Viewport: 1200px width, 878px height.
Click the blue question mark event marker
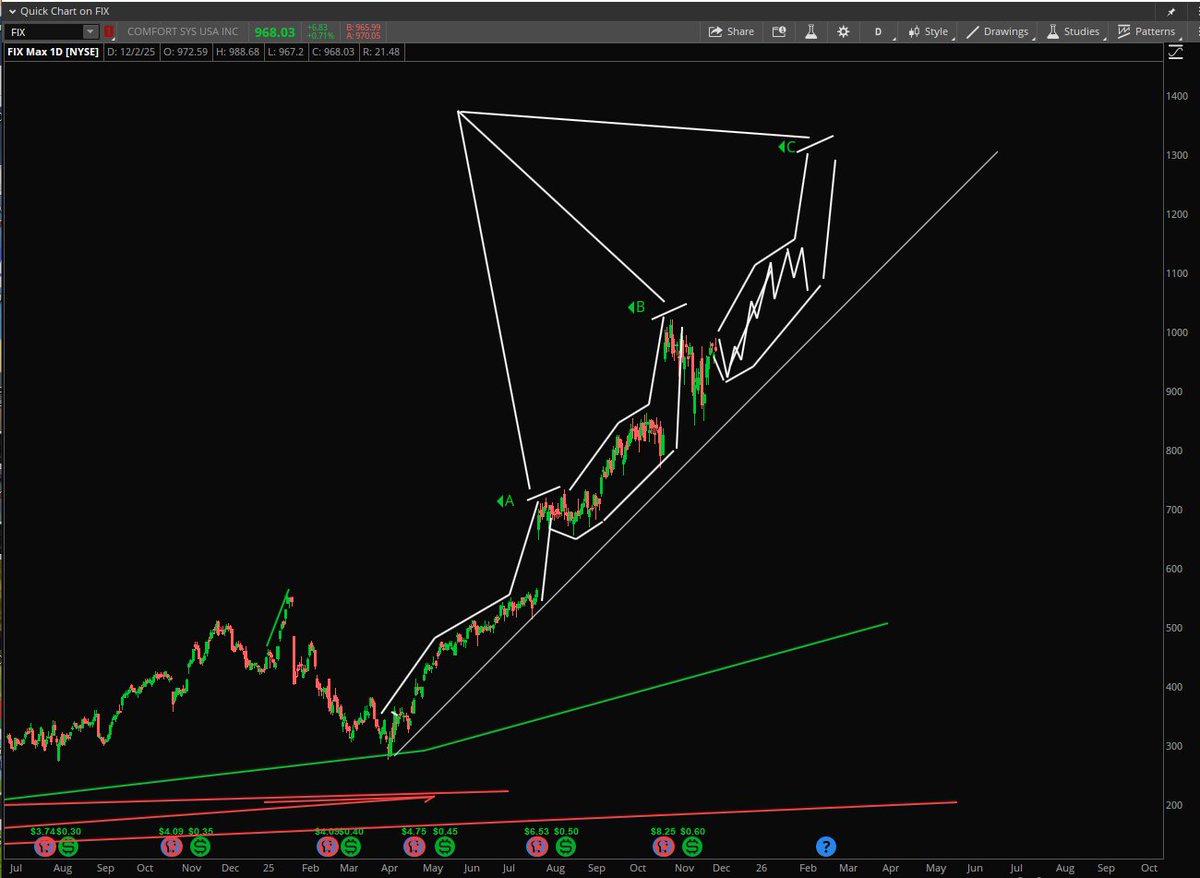(826, 847)
